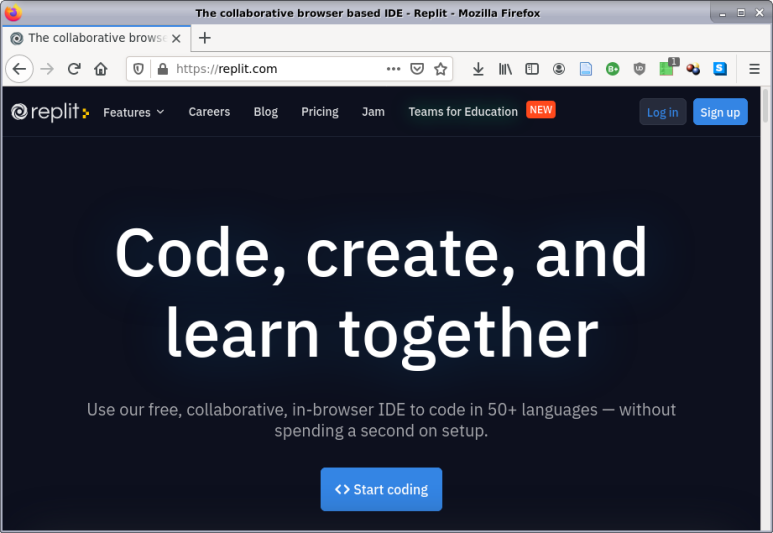Viewport: 773px width, 533px height.
Task: Bookmark this page with the star
Action: 441,69
